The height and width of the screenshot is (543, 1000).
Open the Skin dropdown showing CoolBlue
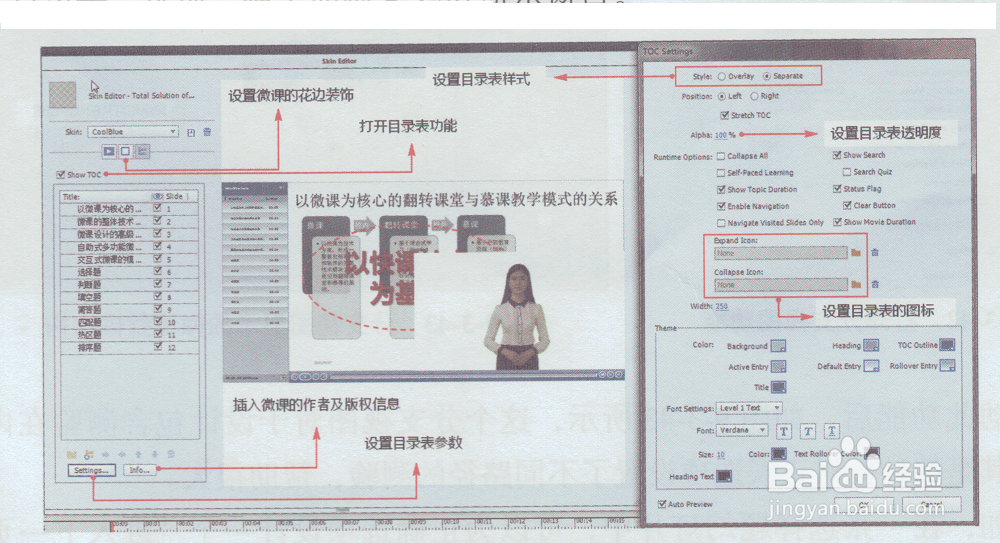[133, 132]
